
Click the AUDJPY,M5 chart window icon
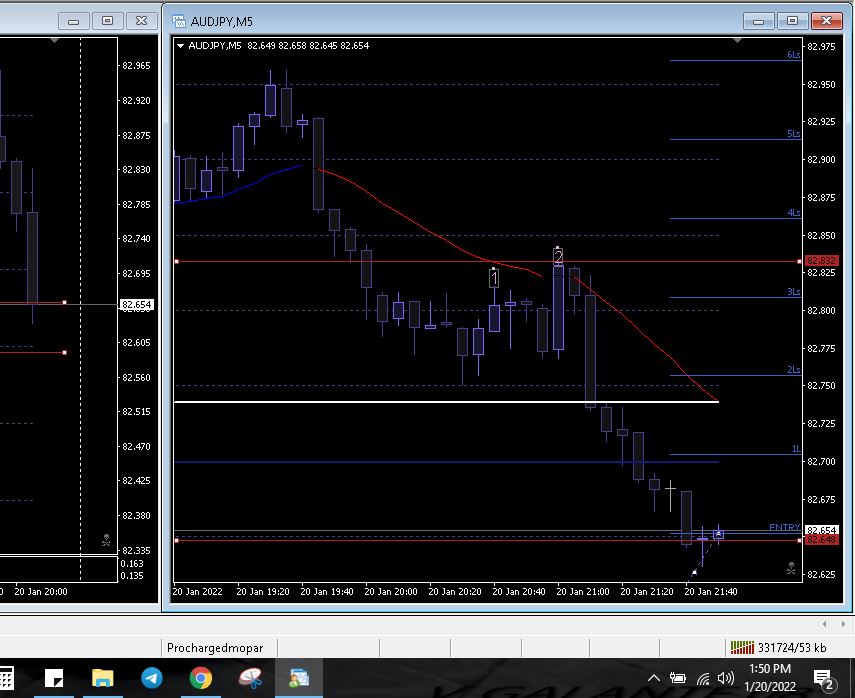pyautogui.click(x=179, y=21)
